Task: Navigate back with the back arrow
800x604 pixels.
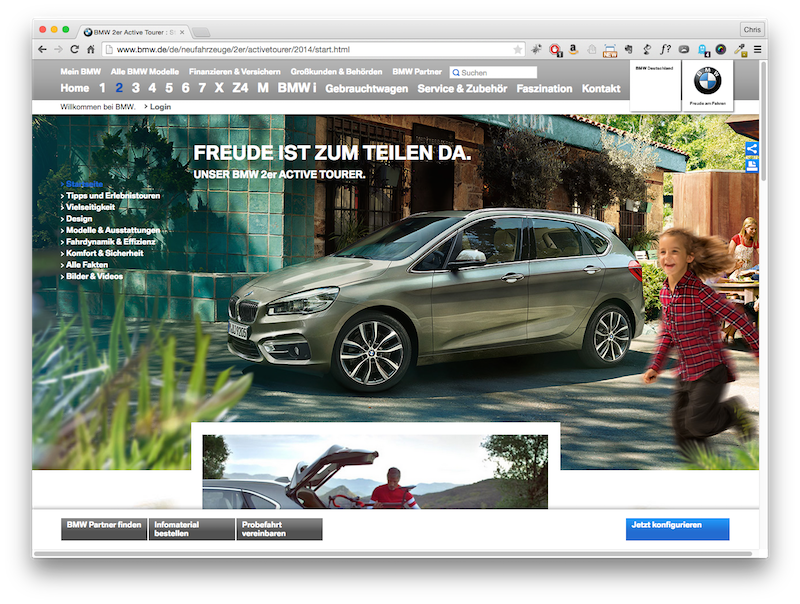Action: pyautogui.click(x=42, y=49)
